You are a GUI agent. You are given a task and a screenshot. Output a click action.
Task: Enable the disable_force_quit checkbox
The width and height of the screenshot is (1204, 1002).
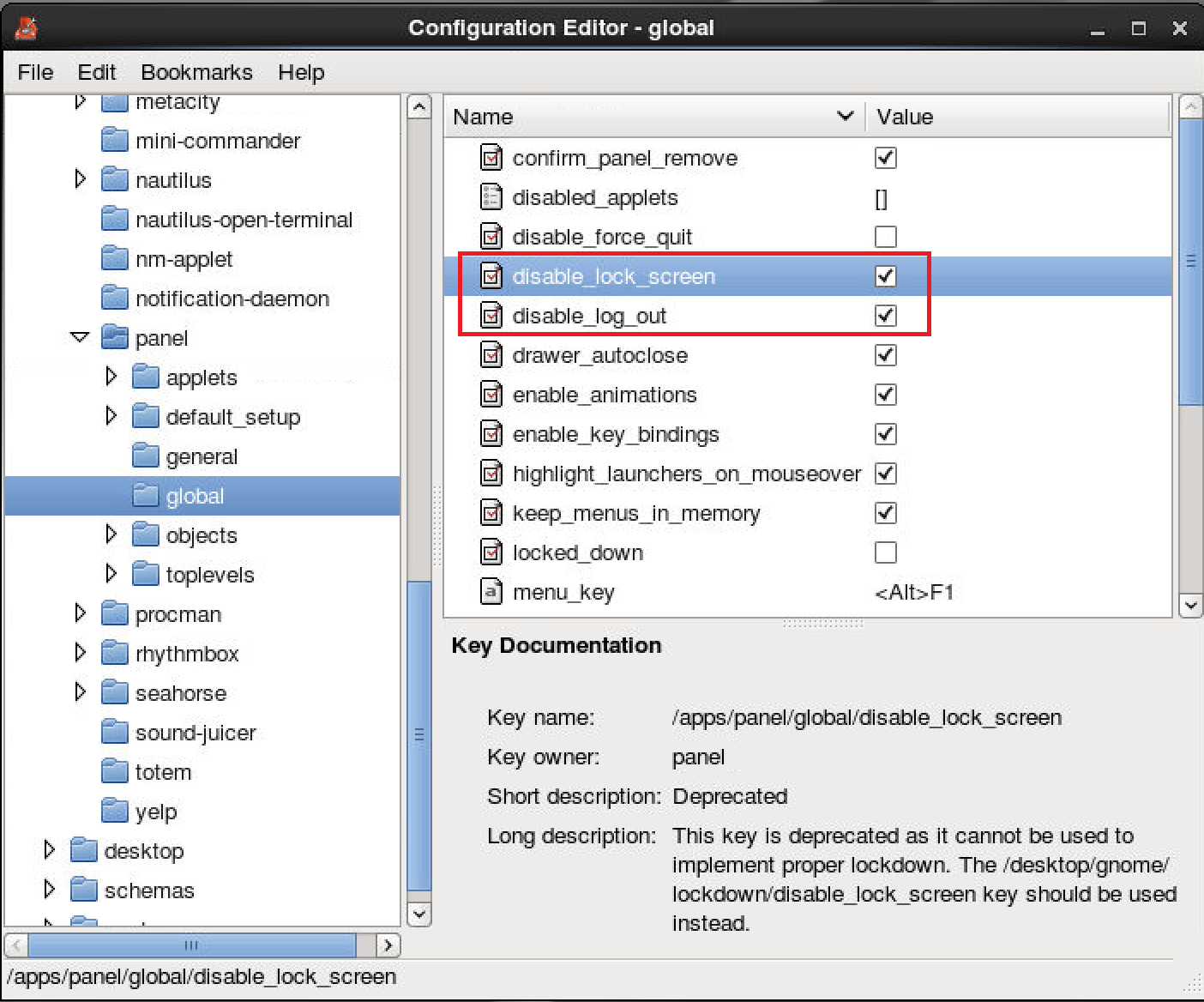click(886, 237)
